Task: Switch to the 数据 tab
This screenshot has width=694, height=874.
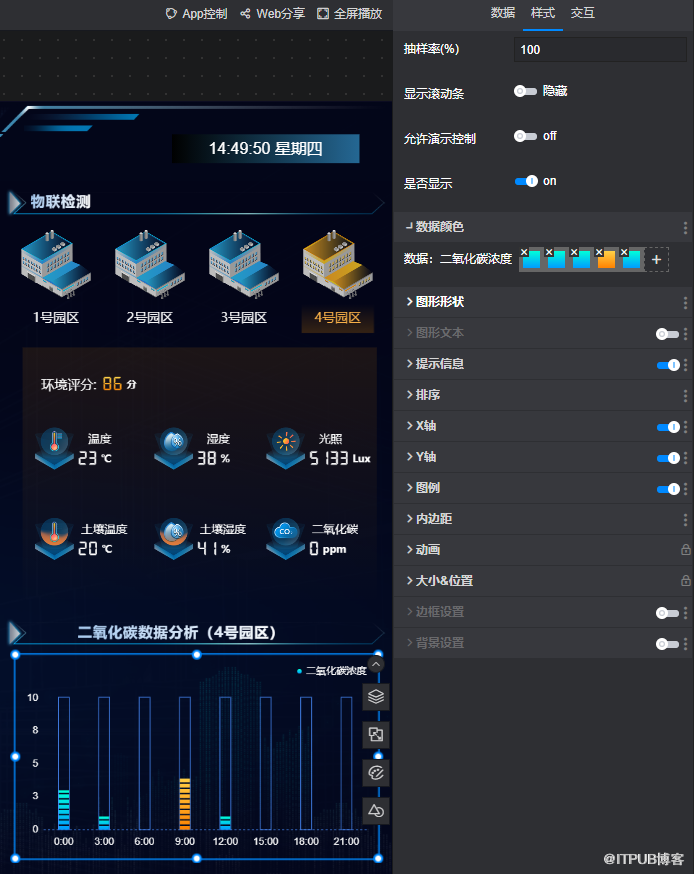Action: [502, 13]
